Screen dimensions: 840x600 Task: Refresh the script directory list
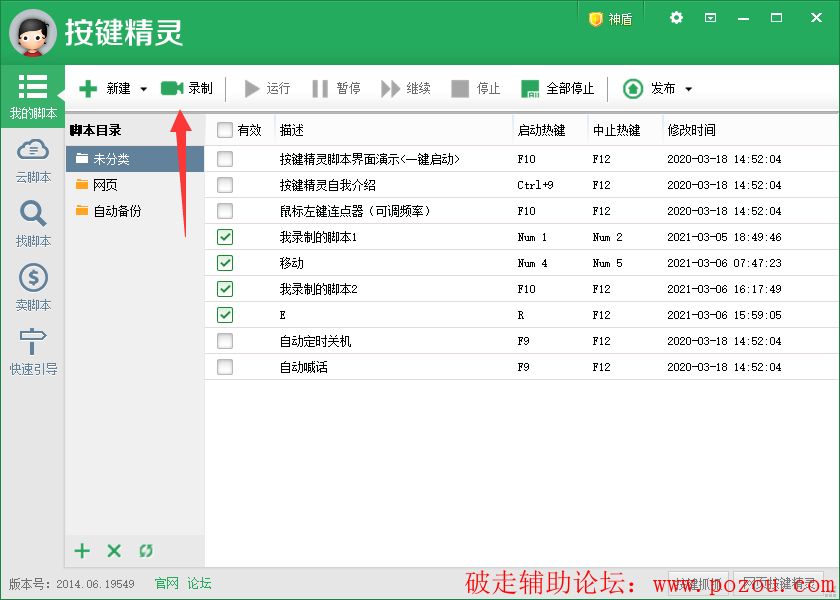pos(146,551)
